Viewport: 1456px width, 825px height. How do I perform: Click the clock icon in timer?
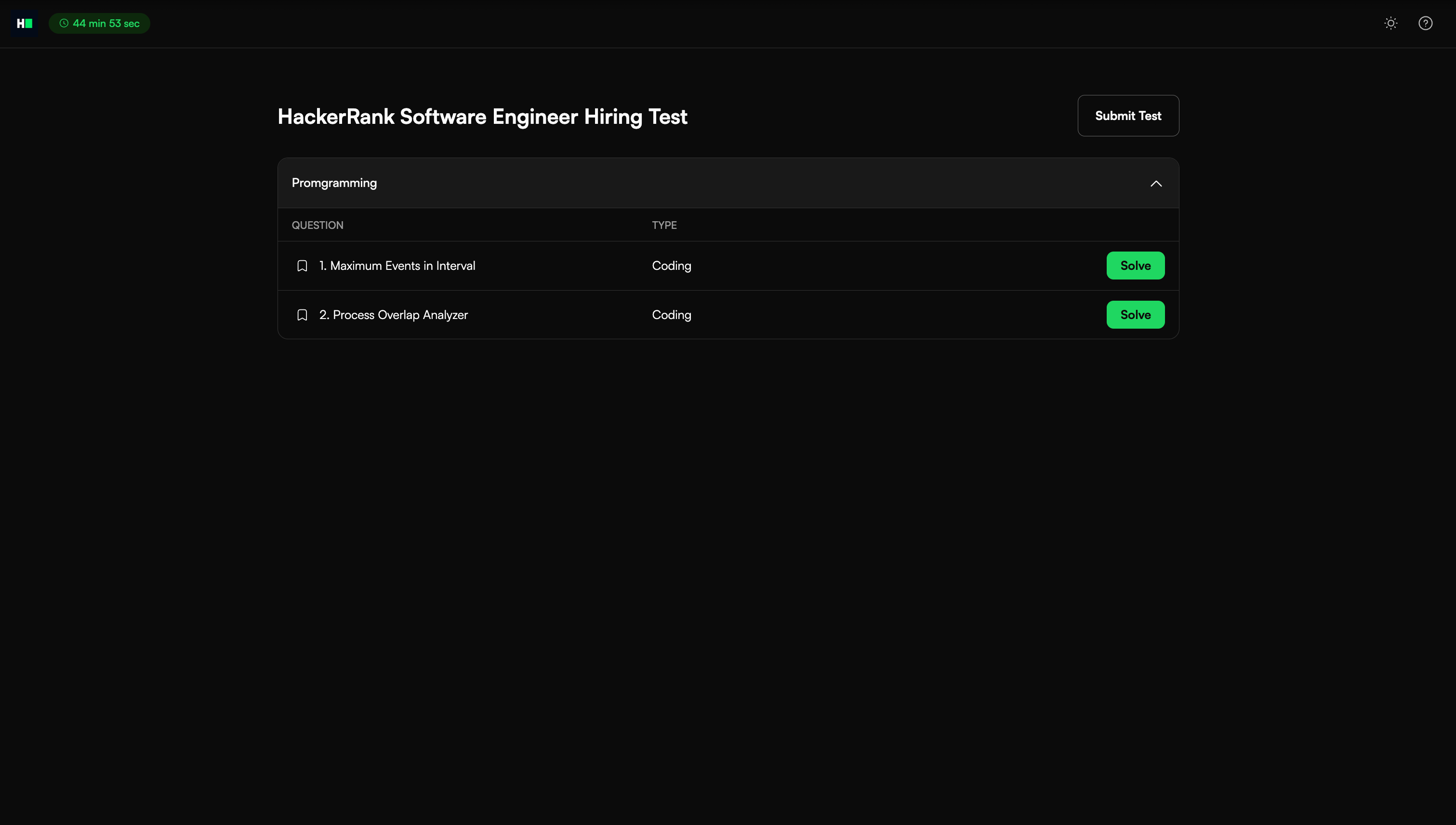point(64,23)
